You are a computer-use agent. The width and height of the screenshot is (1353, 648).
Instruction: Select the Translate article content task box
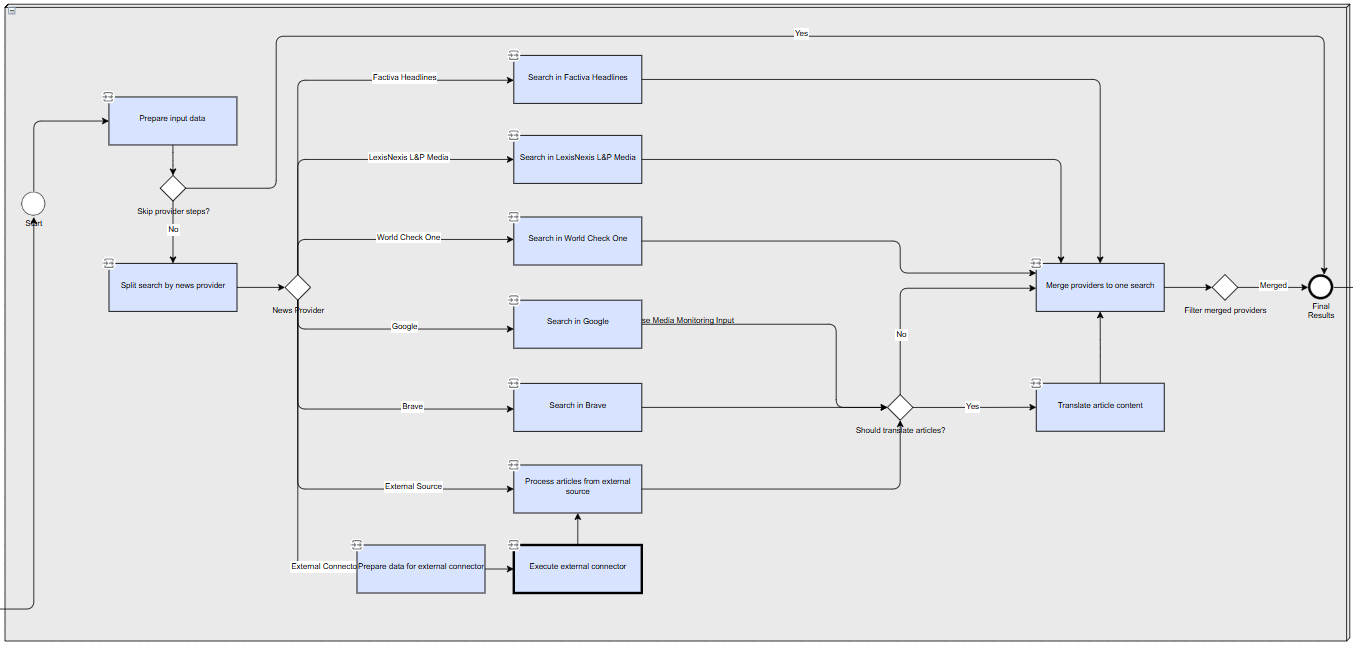(x=1100, y=407)
